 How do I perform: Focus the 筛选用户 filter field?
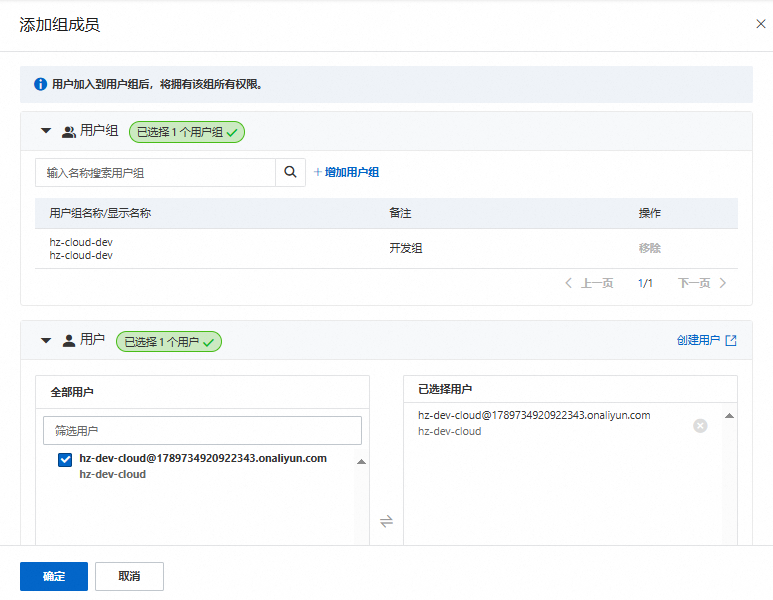[x=203, y=431]
